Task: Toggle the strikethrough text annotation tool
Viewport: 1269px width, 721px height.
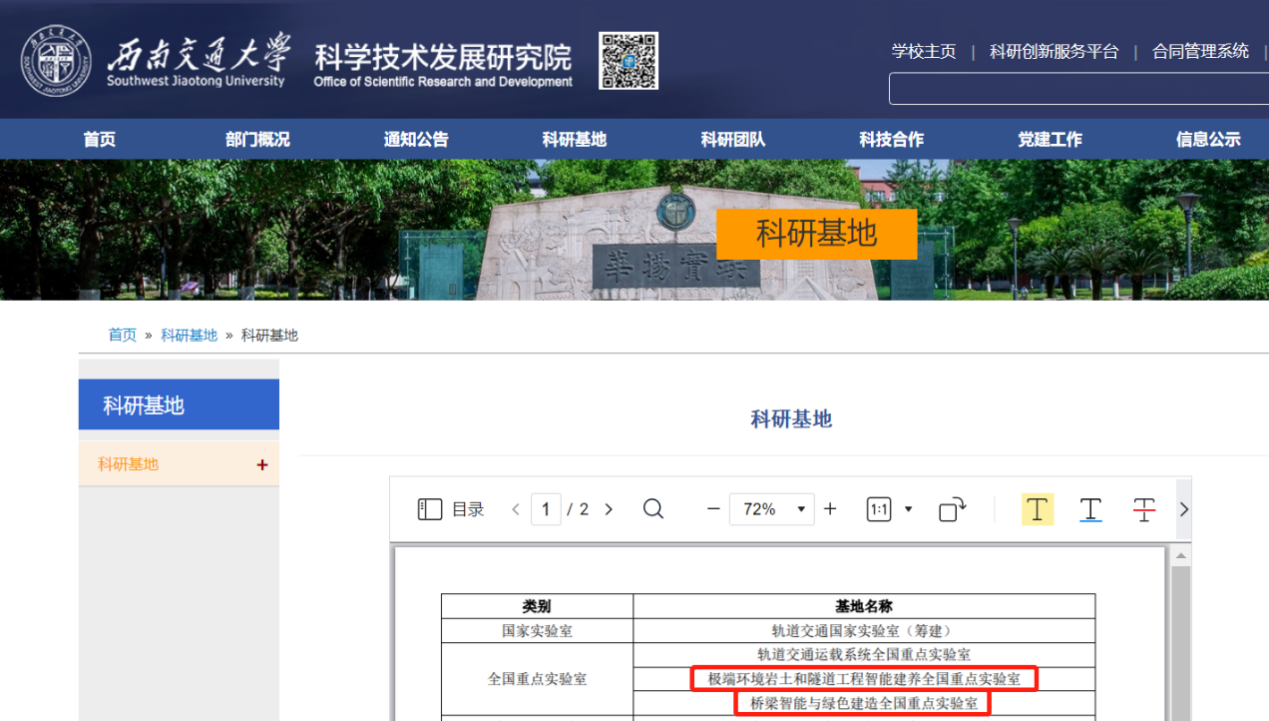Action: tap(1144, 509)
